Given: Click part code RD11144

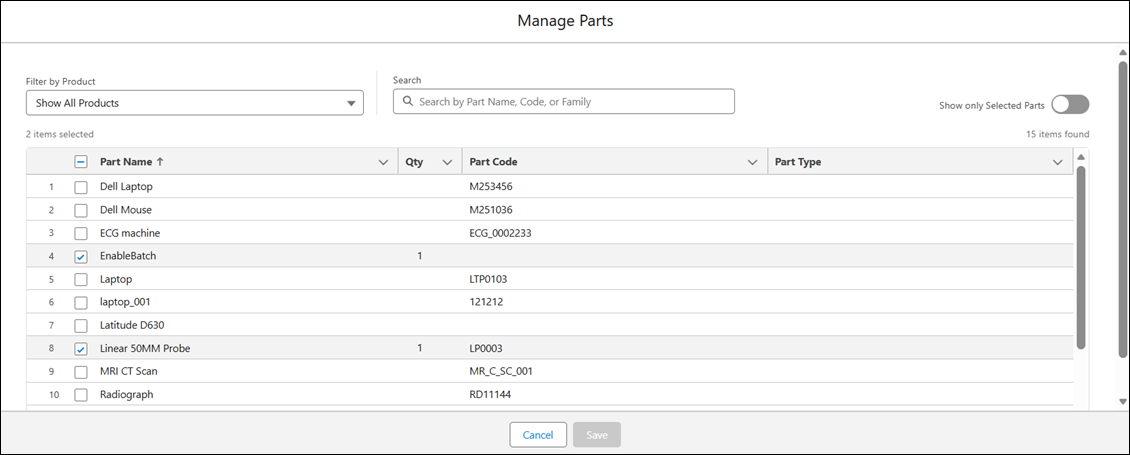Looking at the screenshot, I should coord(490,394).
